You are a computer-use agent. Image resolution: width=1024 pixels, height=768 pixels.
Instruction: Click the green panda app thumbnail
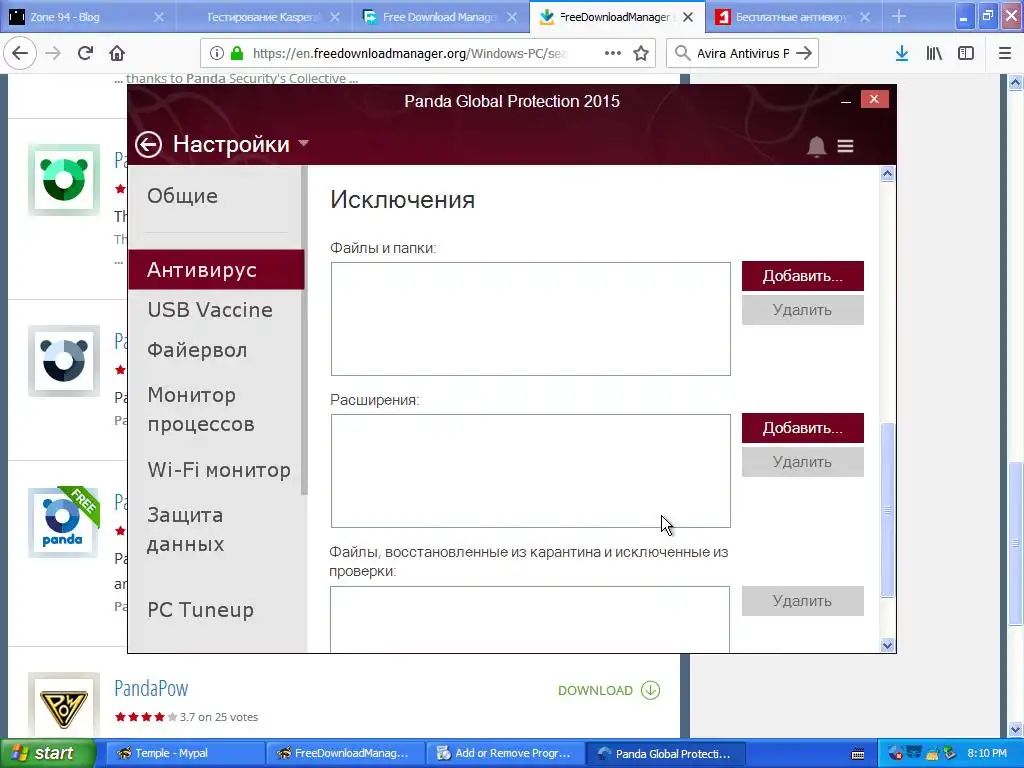pos(63,180)
